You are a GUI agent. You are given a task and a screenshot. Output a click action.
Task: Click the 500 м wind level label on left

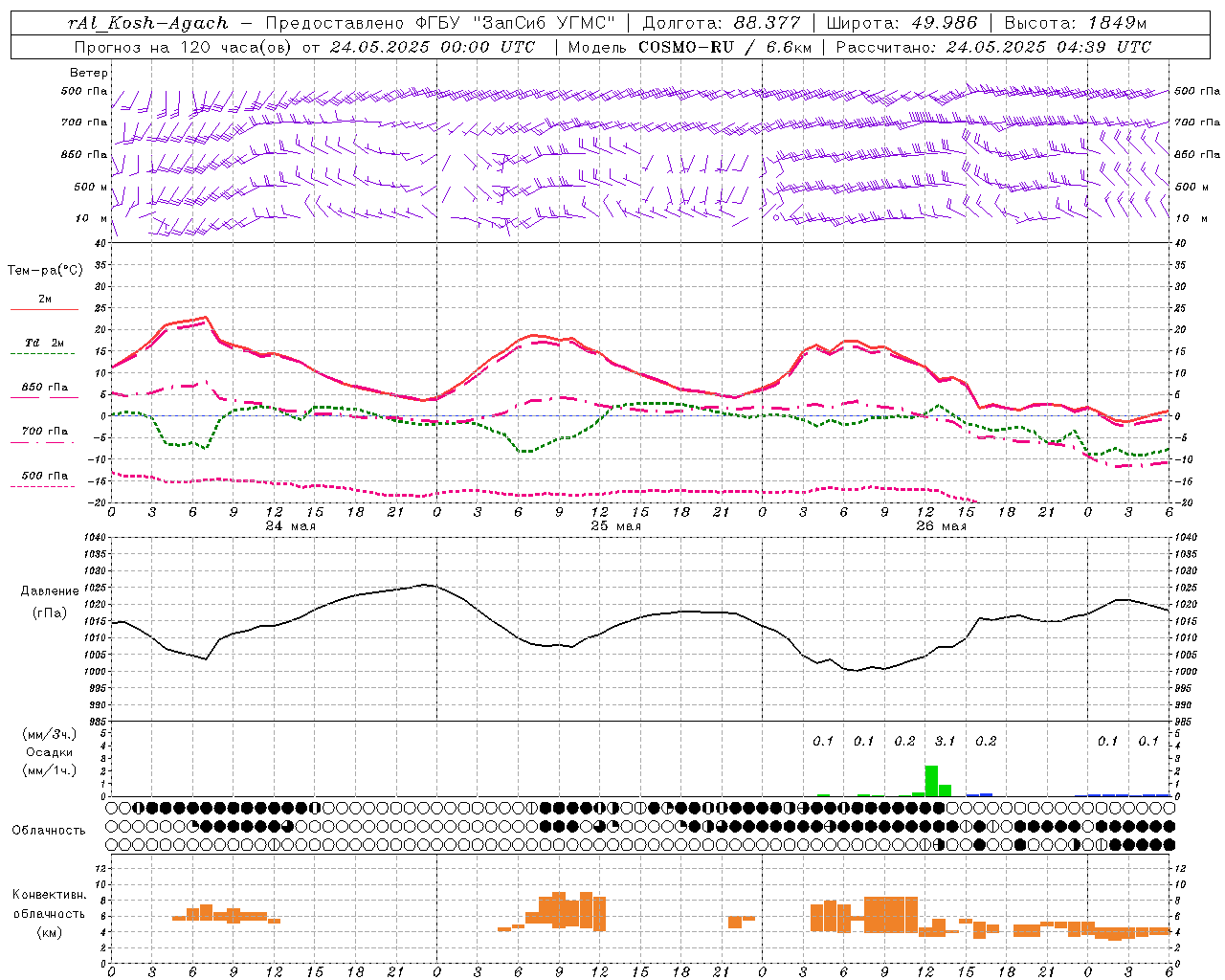[91, 187]
